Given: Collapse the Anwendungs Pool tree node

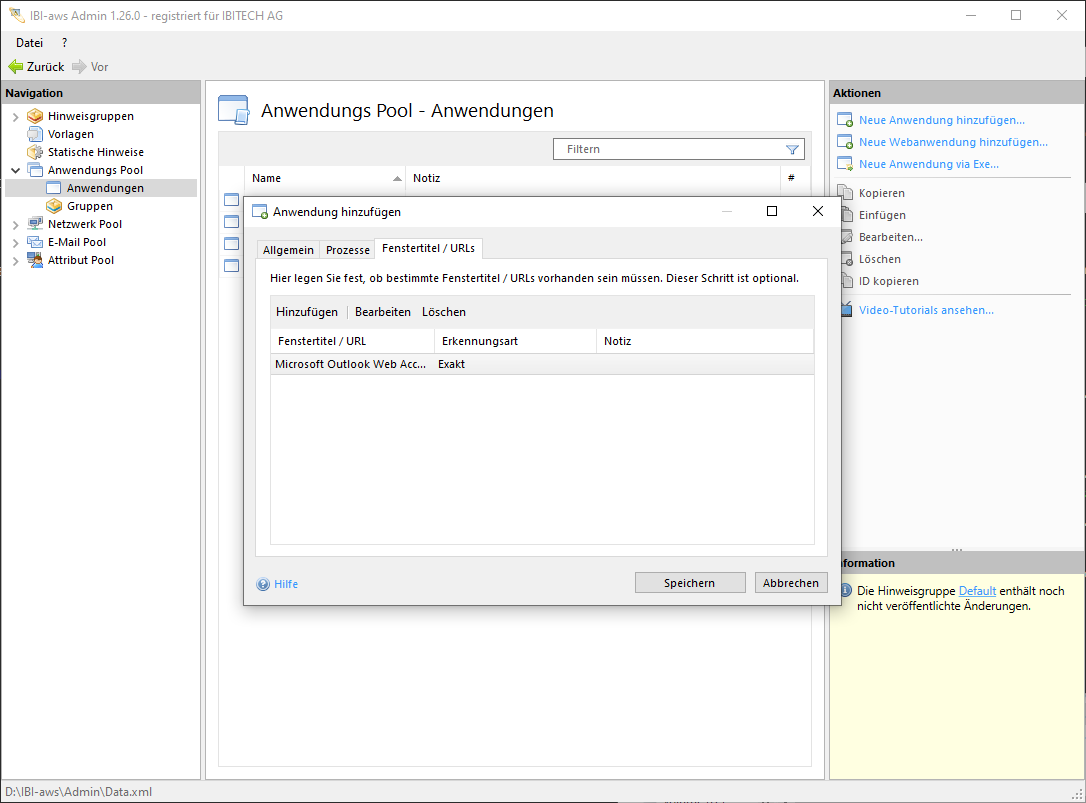Looking at the screenshot, I should [x=16, y=170].
